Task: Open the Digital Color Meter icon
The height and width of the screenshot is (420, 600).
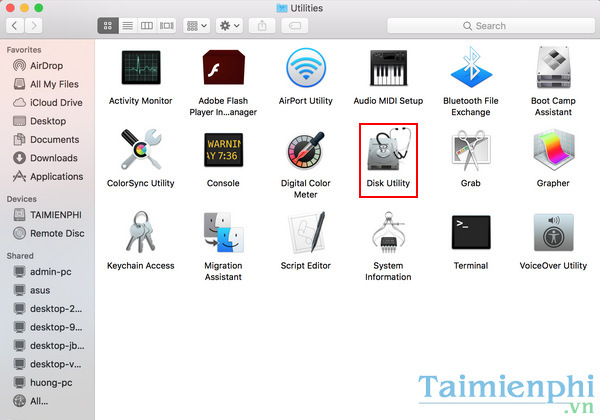Action: 306,150
